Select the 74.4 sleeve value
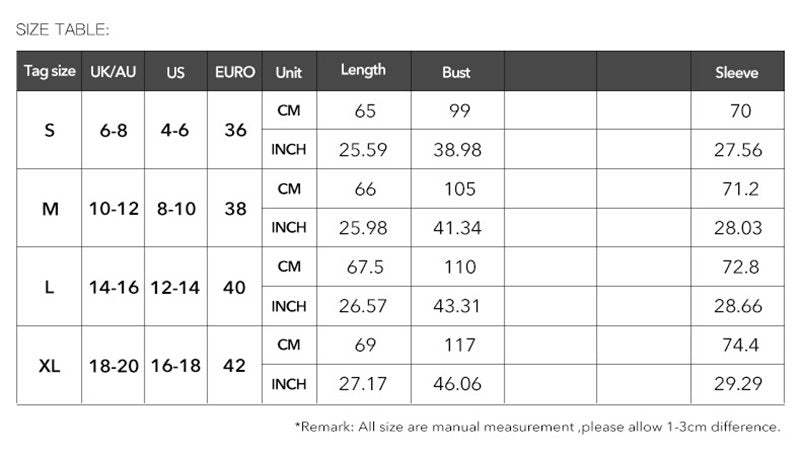The width and height of the screenshot is (800, 450). coord(740,346)
